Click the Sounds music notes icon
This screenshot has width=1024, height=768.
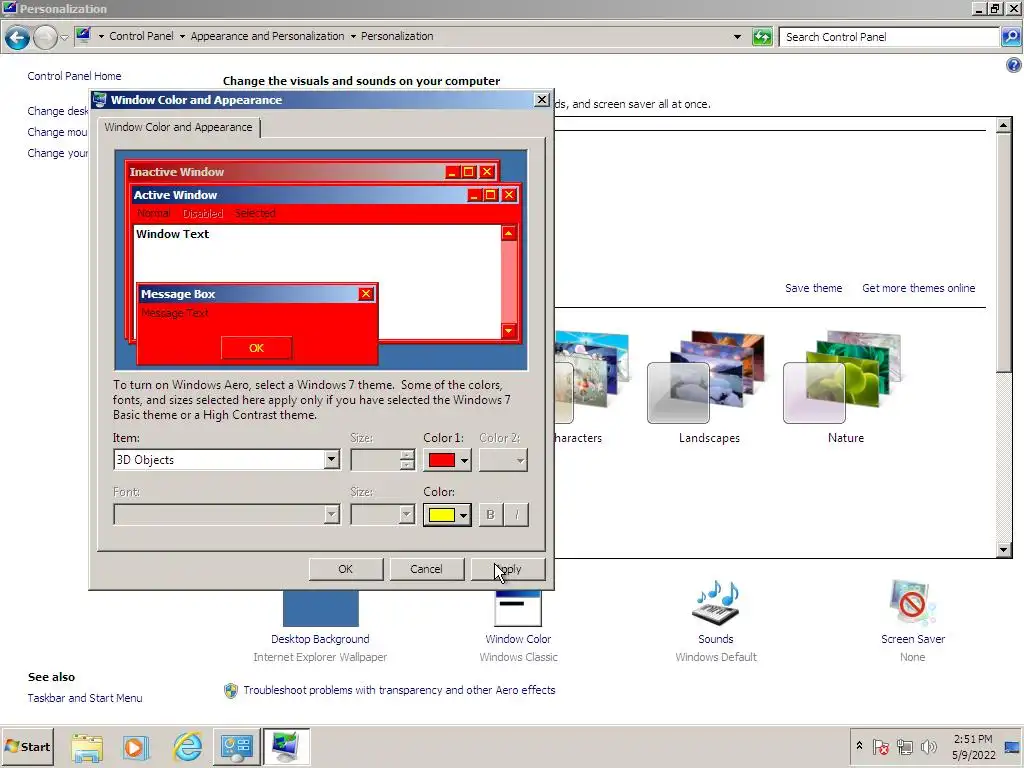tap(716, 602)
